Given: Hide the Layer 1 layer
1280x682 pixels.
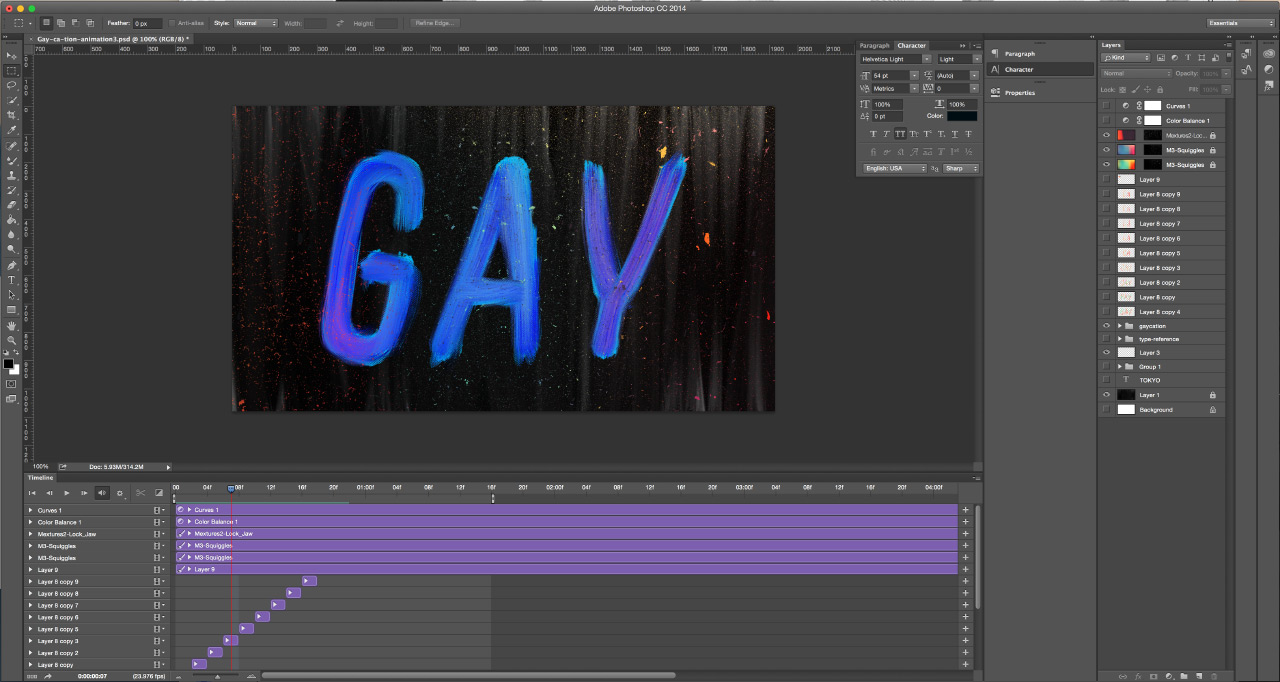Looking at the screenshot, I should [x=1106, y=395].
